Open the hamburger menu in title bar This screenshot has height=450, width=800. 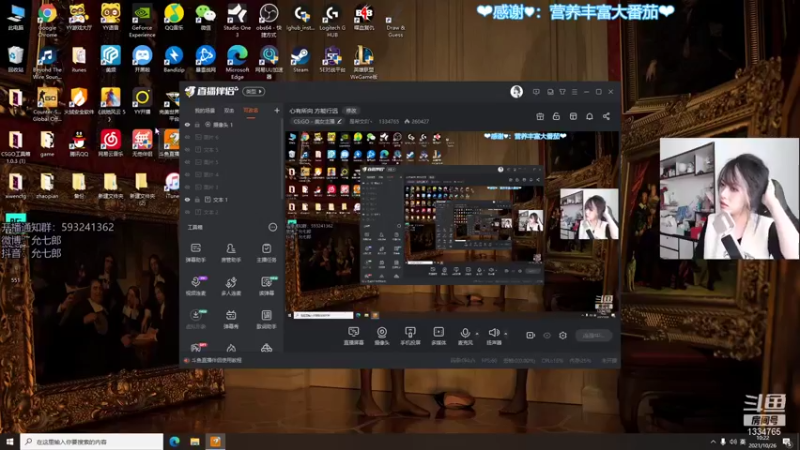click(574, 92)
